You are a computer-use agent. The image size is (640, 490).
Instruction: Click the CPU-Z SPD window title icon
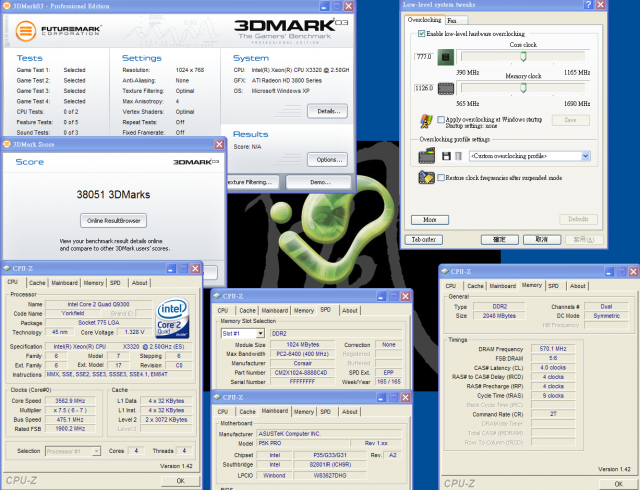pyautogui.click(x=217, y=296)
